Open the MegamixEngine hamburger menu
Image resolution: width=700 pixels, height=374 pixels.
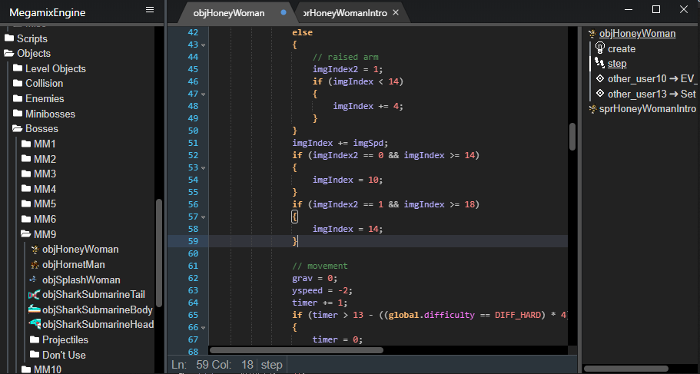[150, 10]
